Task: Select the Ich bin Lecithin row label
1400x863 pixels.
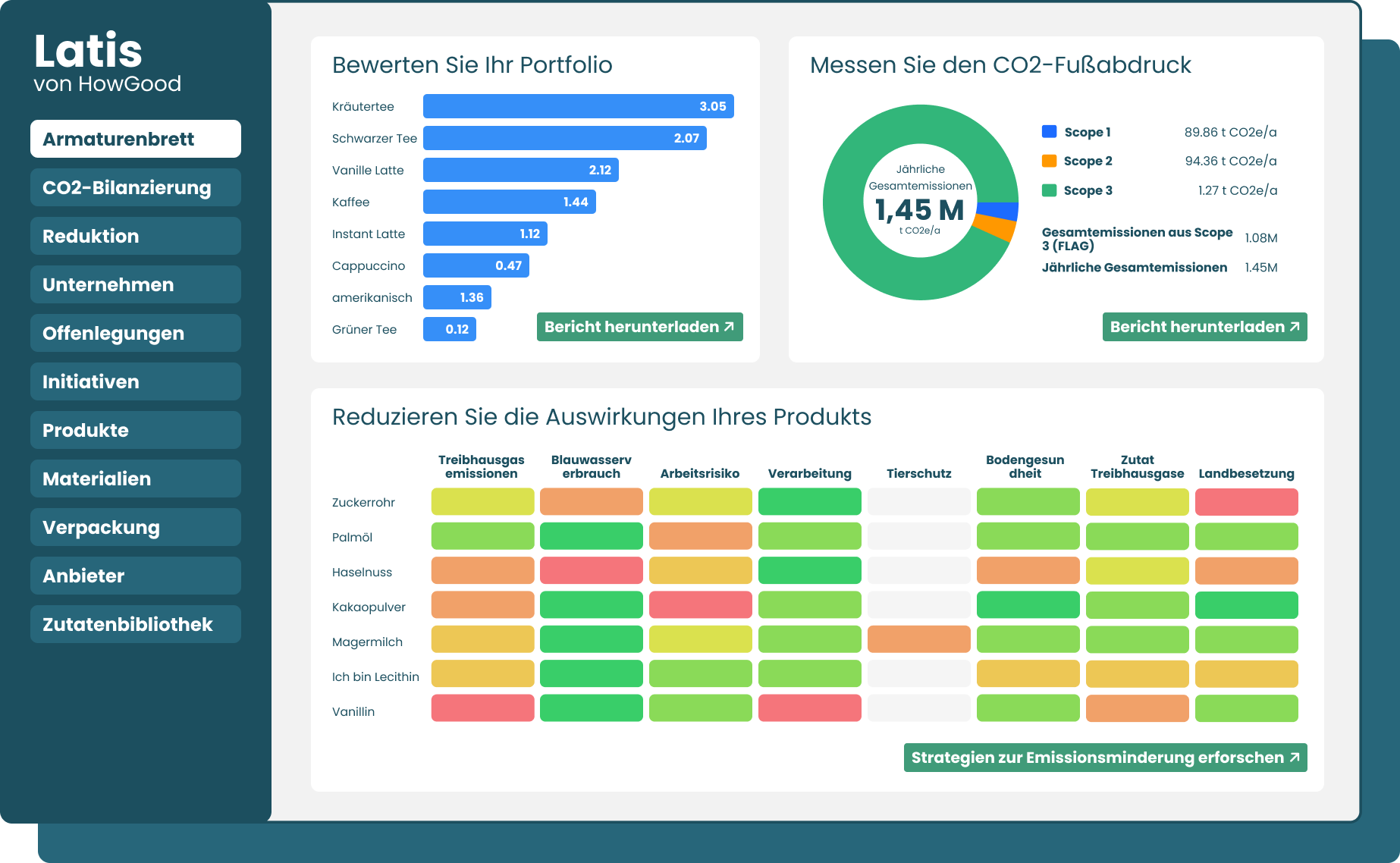Action: point(375,676)
